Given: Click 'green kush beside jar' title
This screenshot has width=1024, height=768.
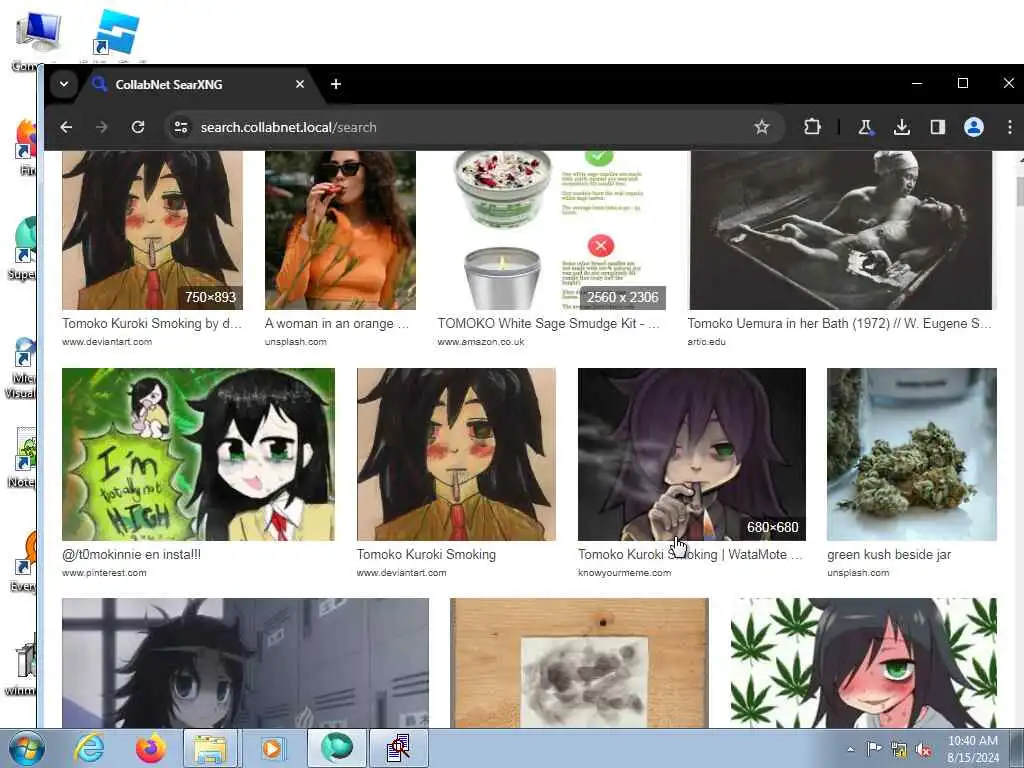Looking at the screenshot, I should click(x=889, y=554).
